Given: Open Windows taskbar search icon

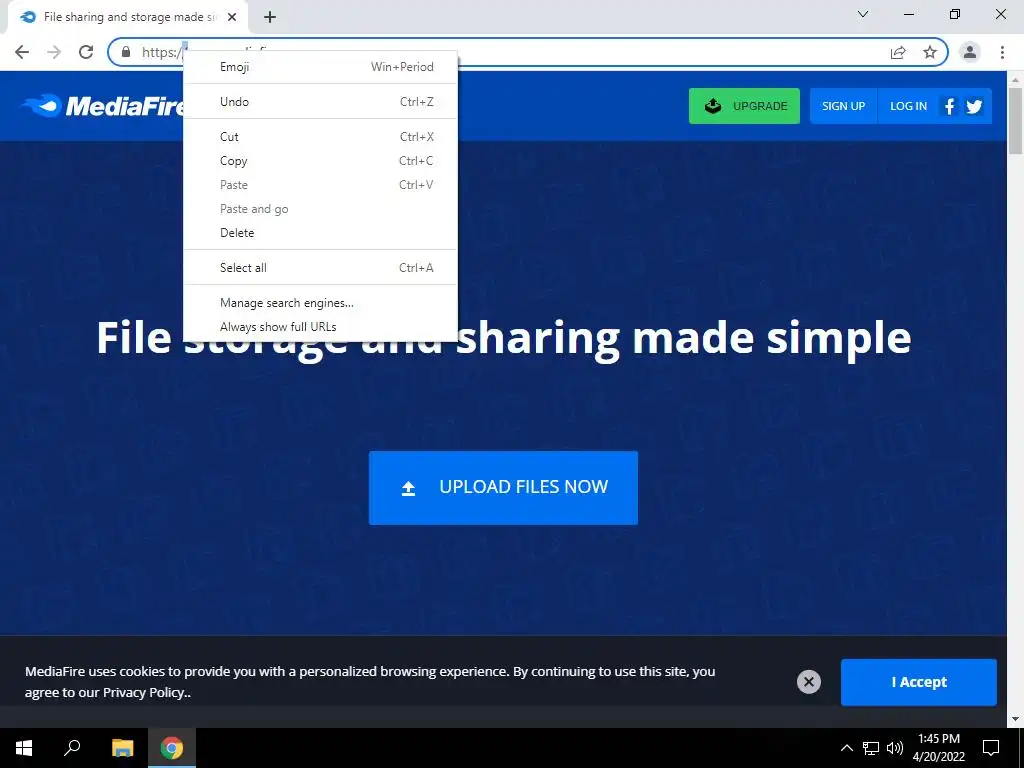Looking at the screenshot, I should pos(72,748).
